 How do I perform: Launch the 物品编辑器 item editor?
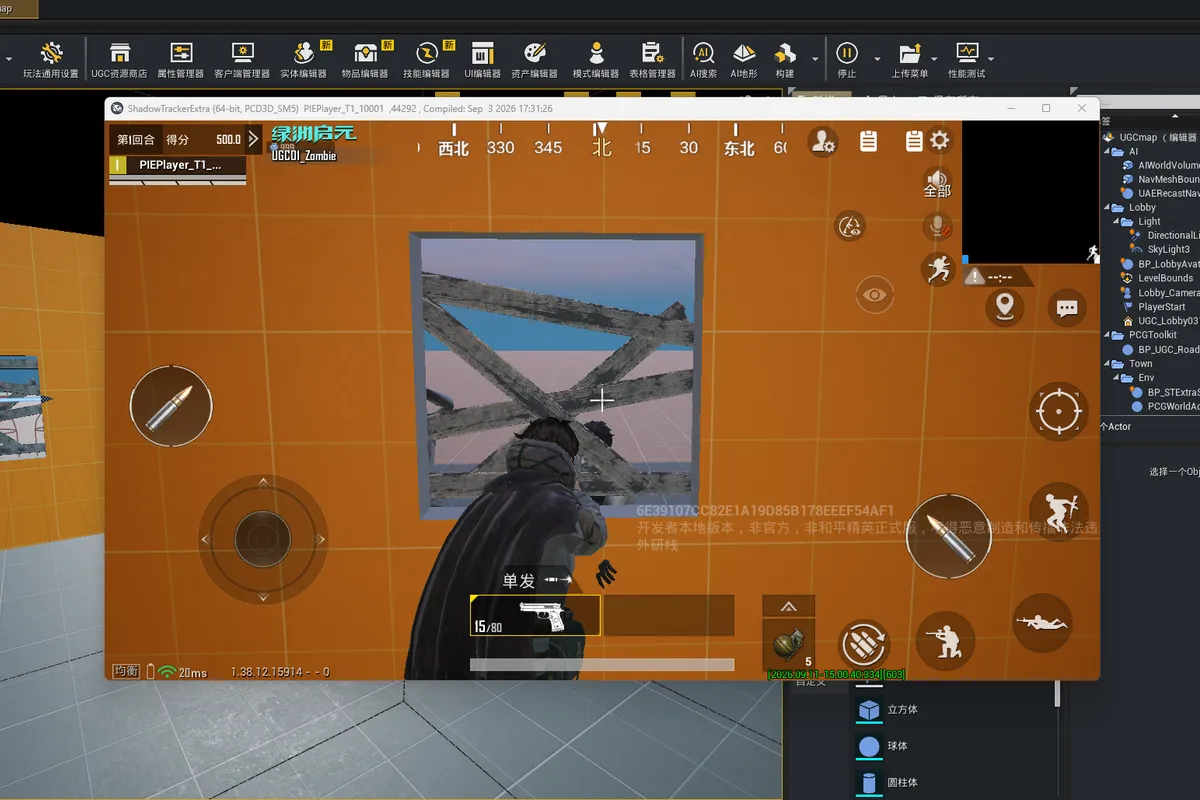(365, 60)
